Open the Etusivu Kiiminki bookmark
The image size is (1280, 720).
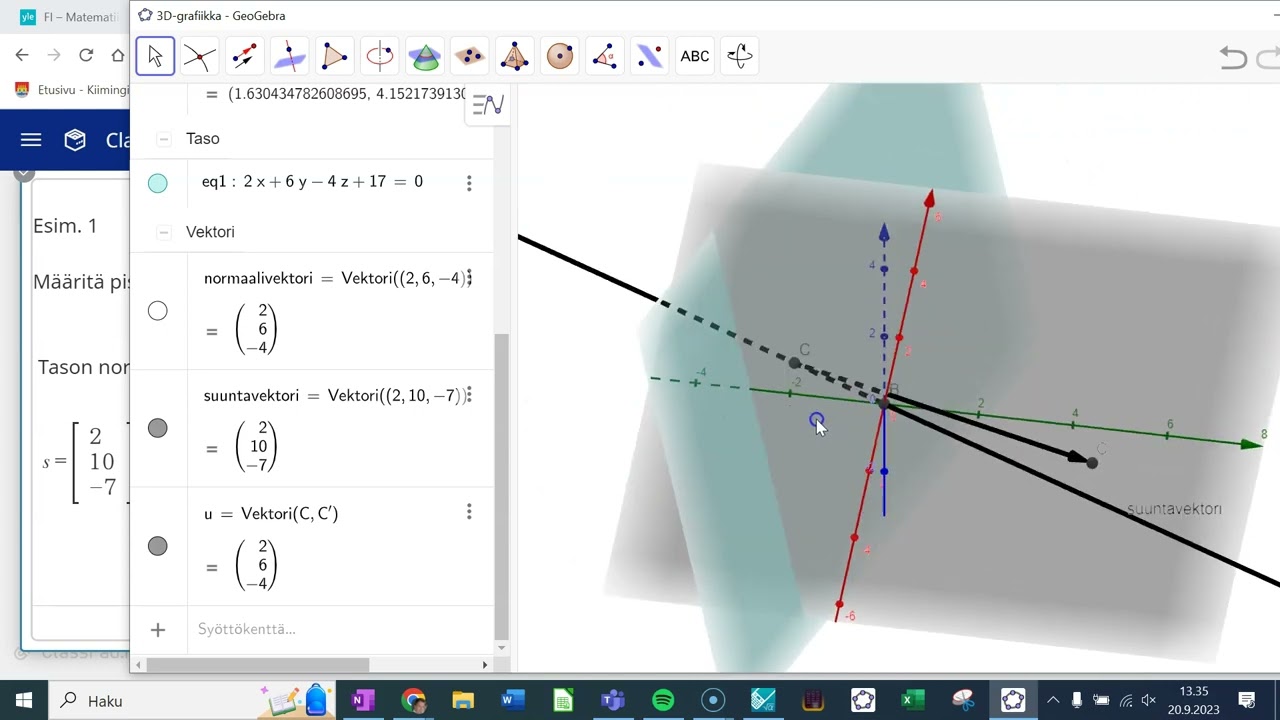[x=72, y=90]
